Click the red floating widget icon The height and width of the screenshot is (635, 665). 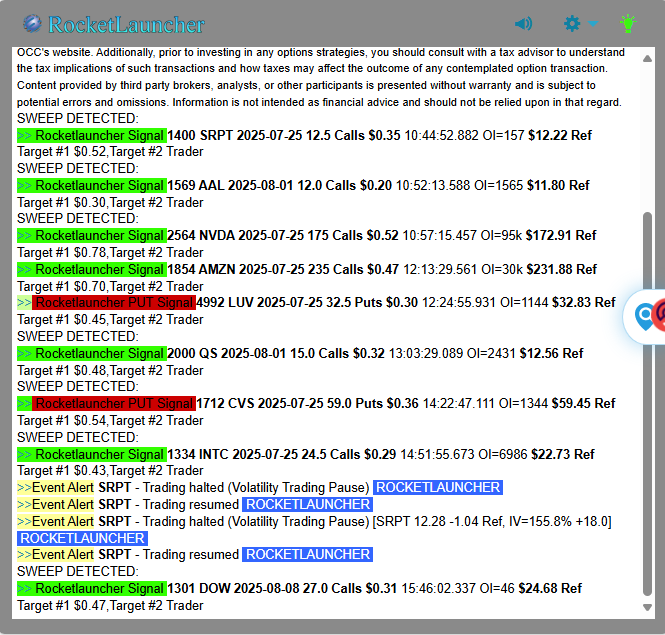click(x=659, y=315)
